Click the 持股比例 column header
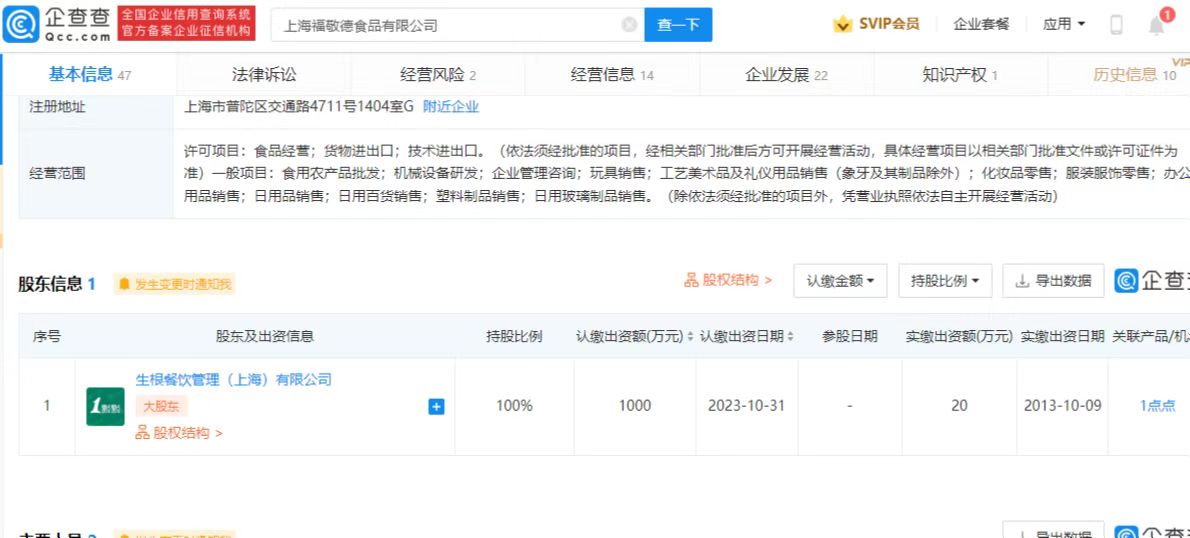 pyautogui.click(x=515, y=336)
